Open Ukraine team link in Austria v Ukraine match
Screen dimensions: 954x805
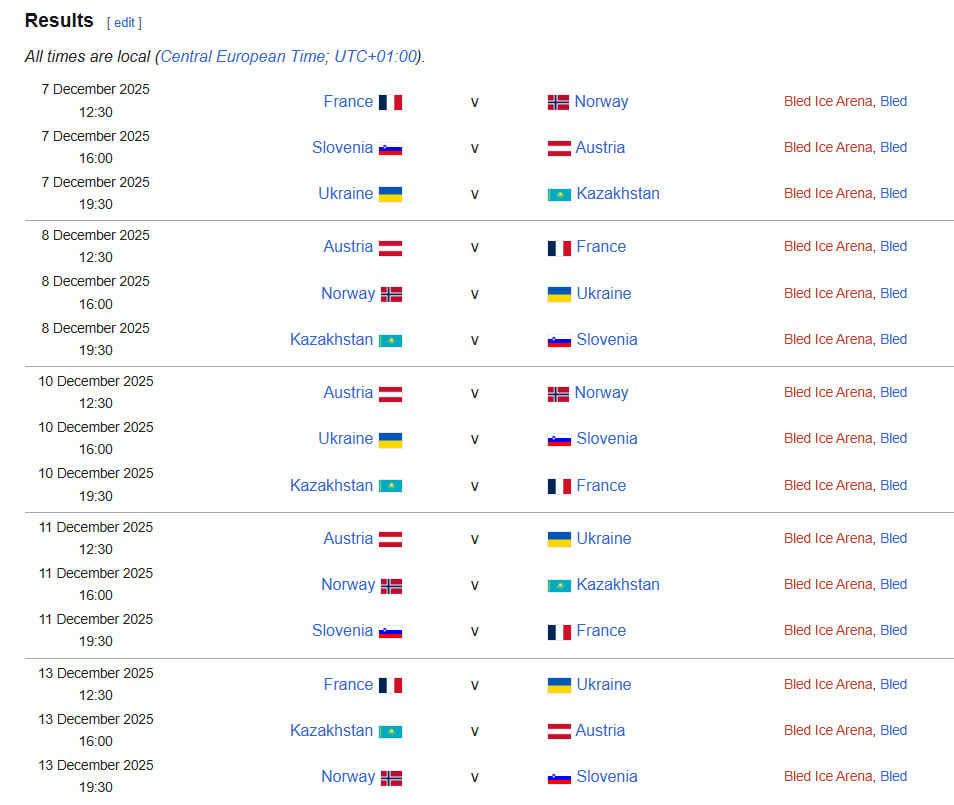(603, 538)
